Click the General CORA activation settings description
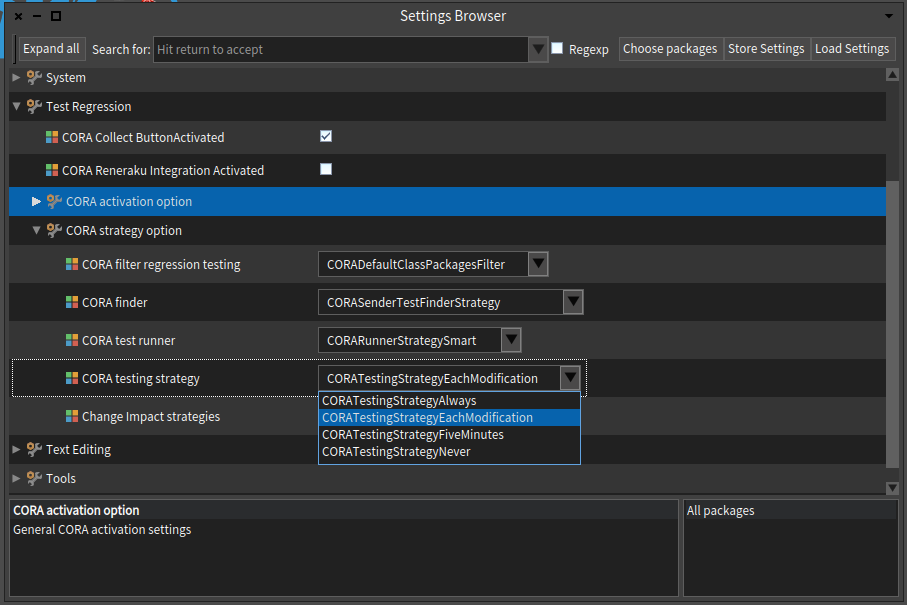907x605 pixels. (x=102, y=530)
